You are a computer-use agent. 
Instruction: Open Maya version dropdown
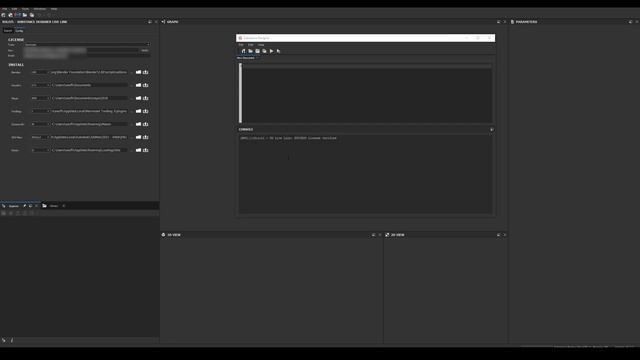[40, 98]
